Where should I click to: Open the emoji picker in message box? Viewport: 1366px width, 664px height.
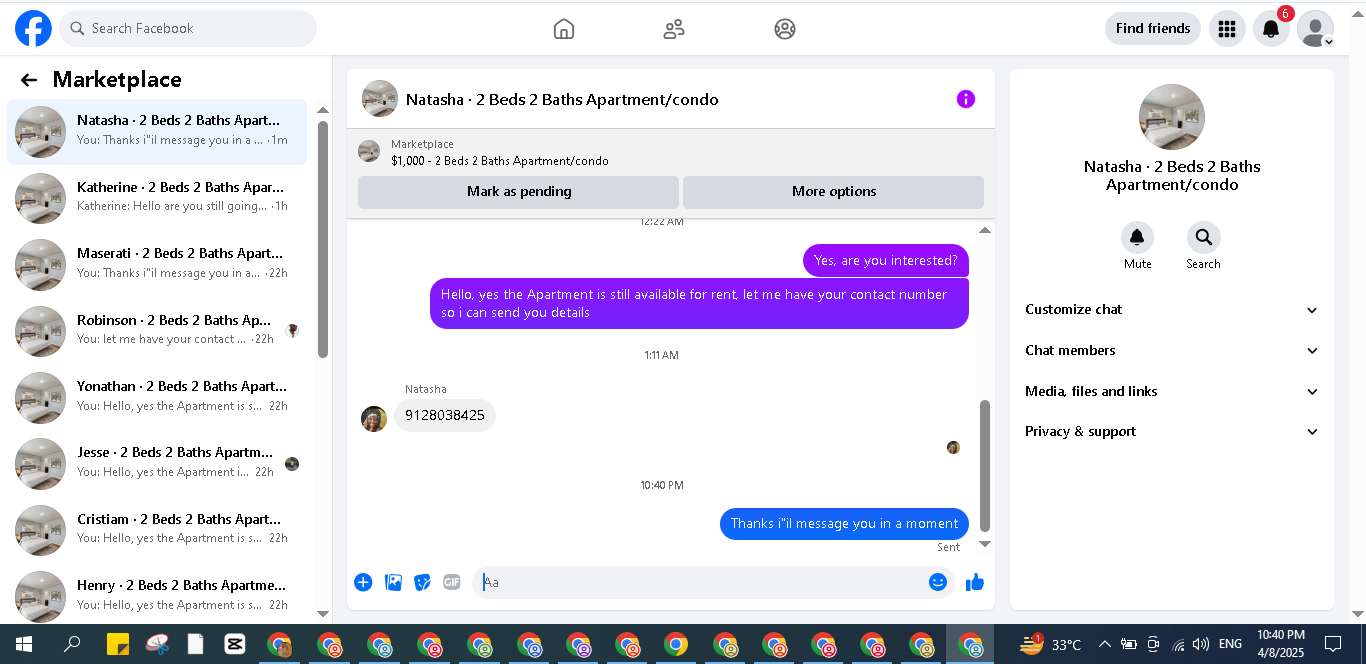938,582
